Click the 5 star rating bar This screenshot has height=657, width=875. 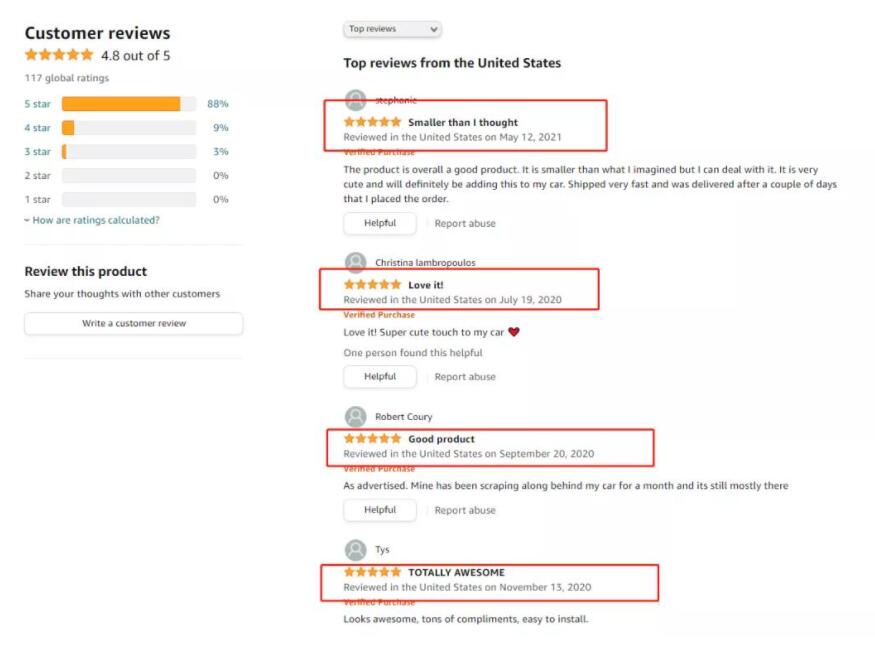pos(128,104)
